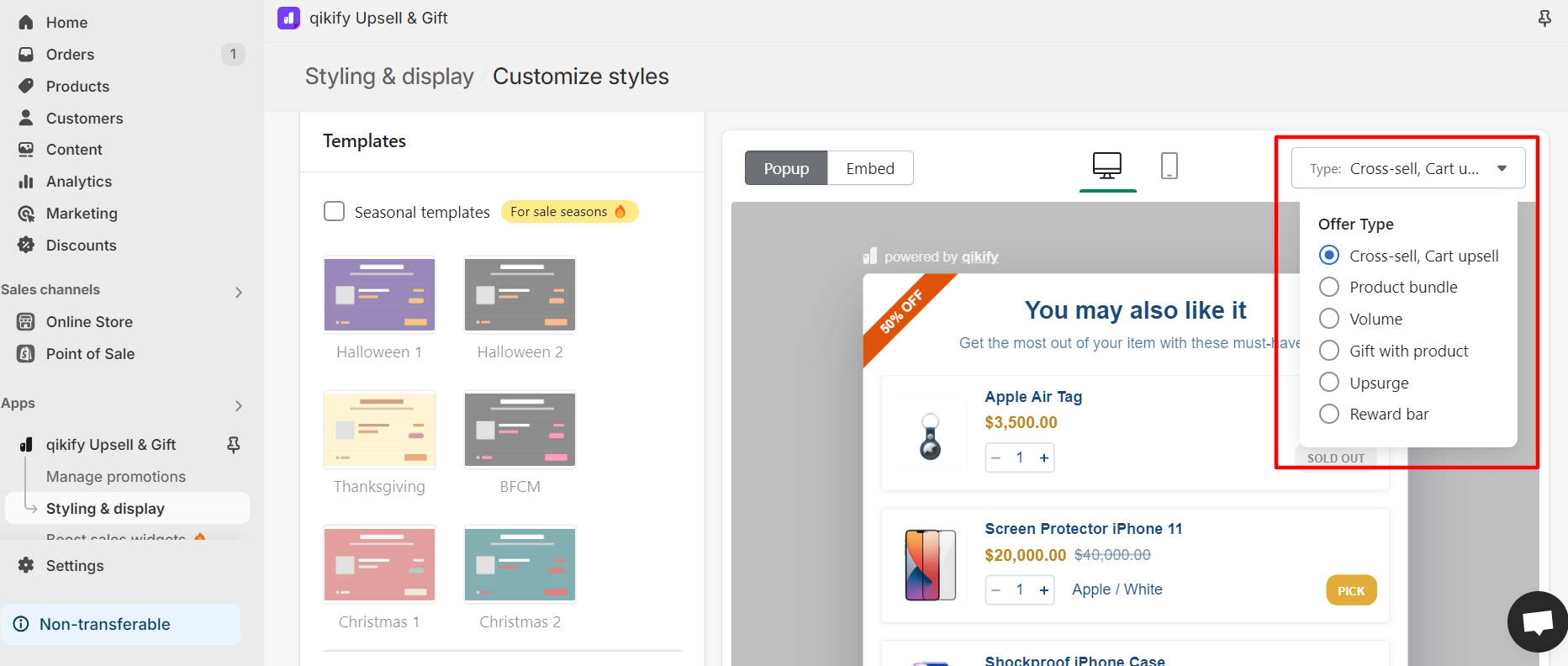Click the Customers person icon
This screenshot has height=666, width=1568.
point(26,118)
